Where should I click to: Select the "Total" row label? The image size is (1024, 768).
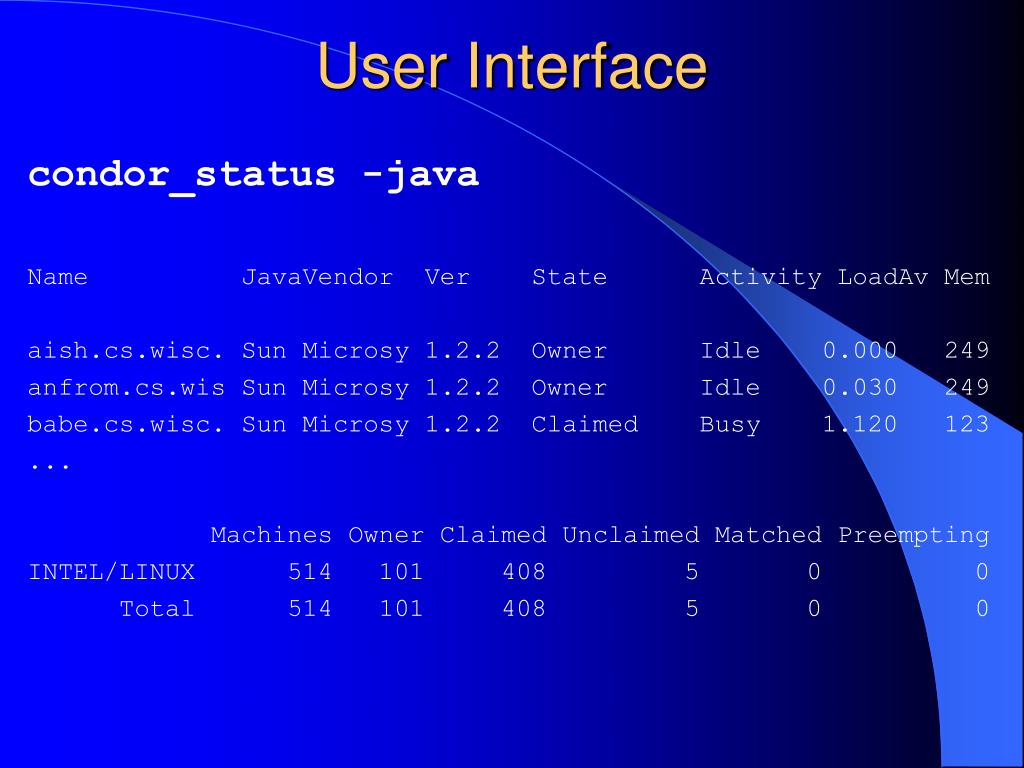pyautogui.click(x=157, y=609)
